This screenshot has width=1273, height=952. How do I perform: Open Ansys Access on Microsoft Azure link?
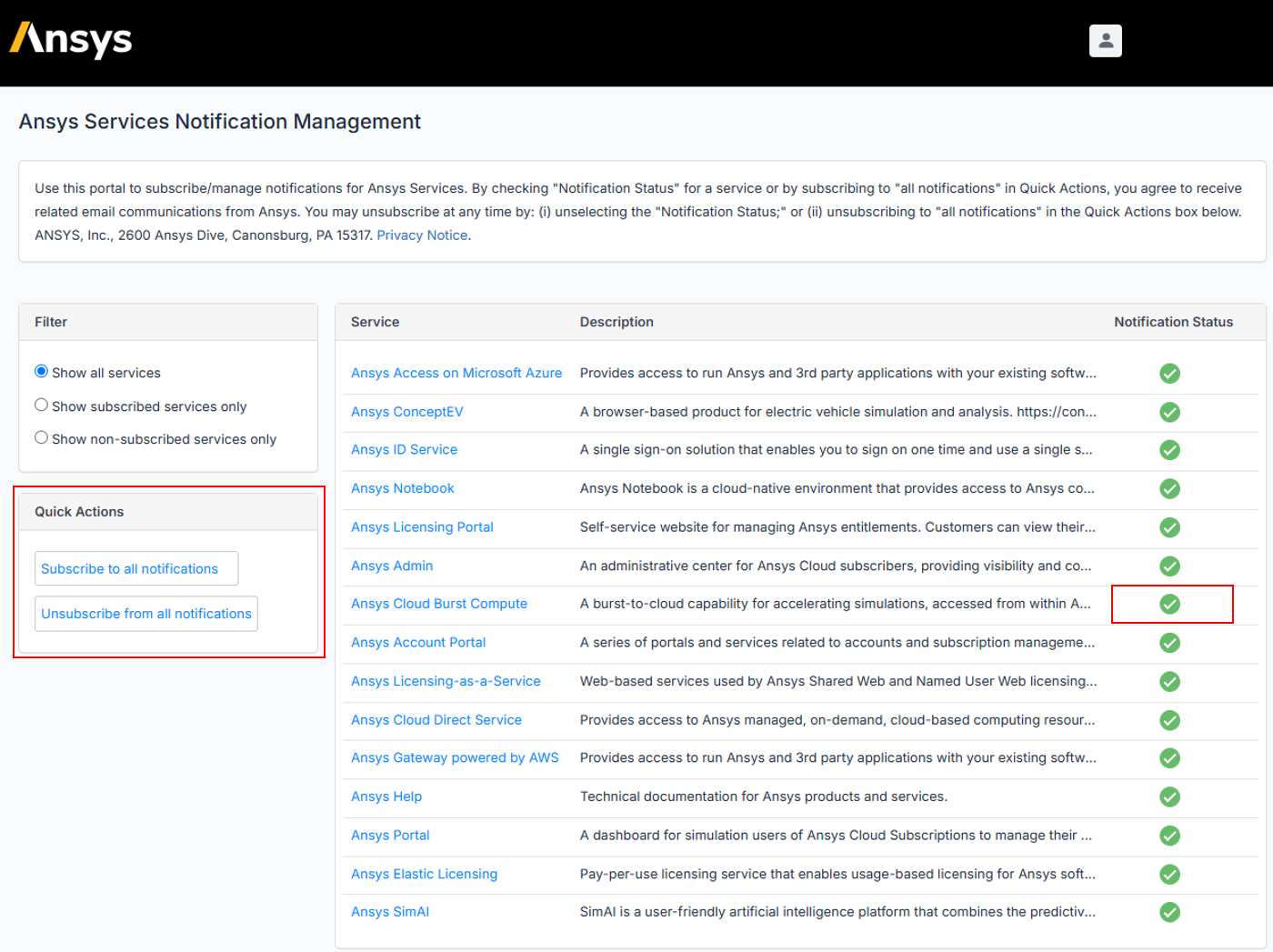(x=456, y=373)
